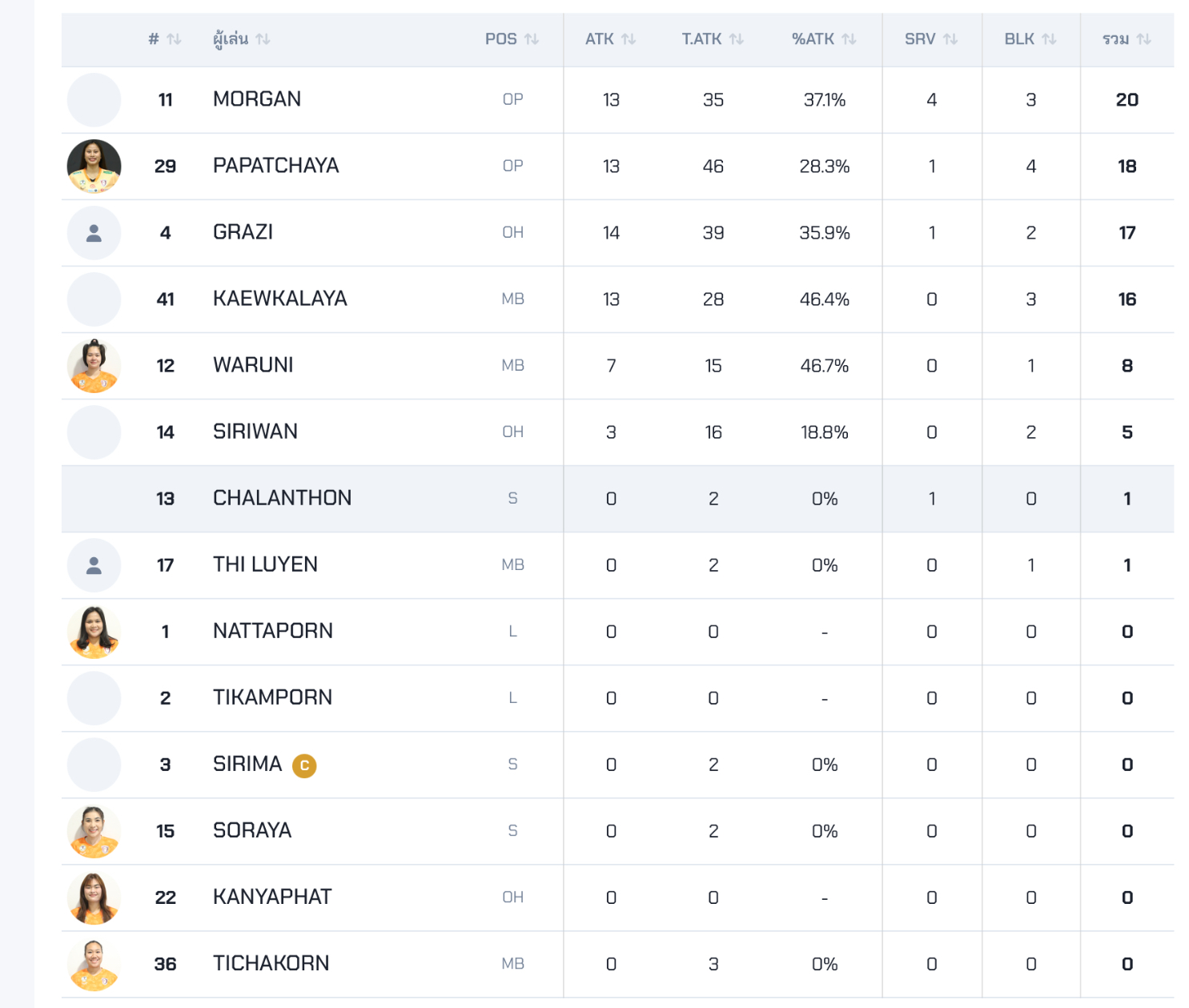The image size is (1189, 1008).
Task: Click GRAZI's placeholder avatar icon
Action: click(94, 233)
